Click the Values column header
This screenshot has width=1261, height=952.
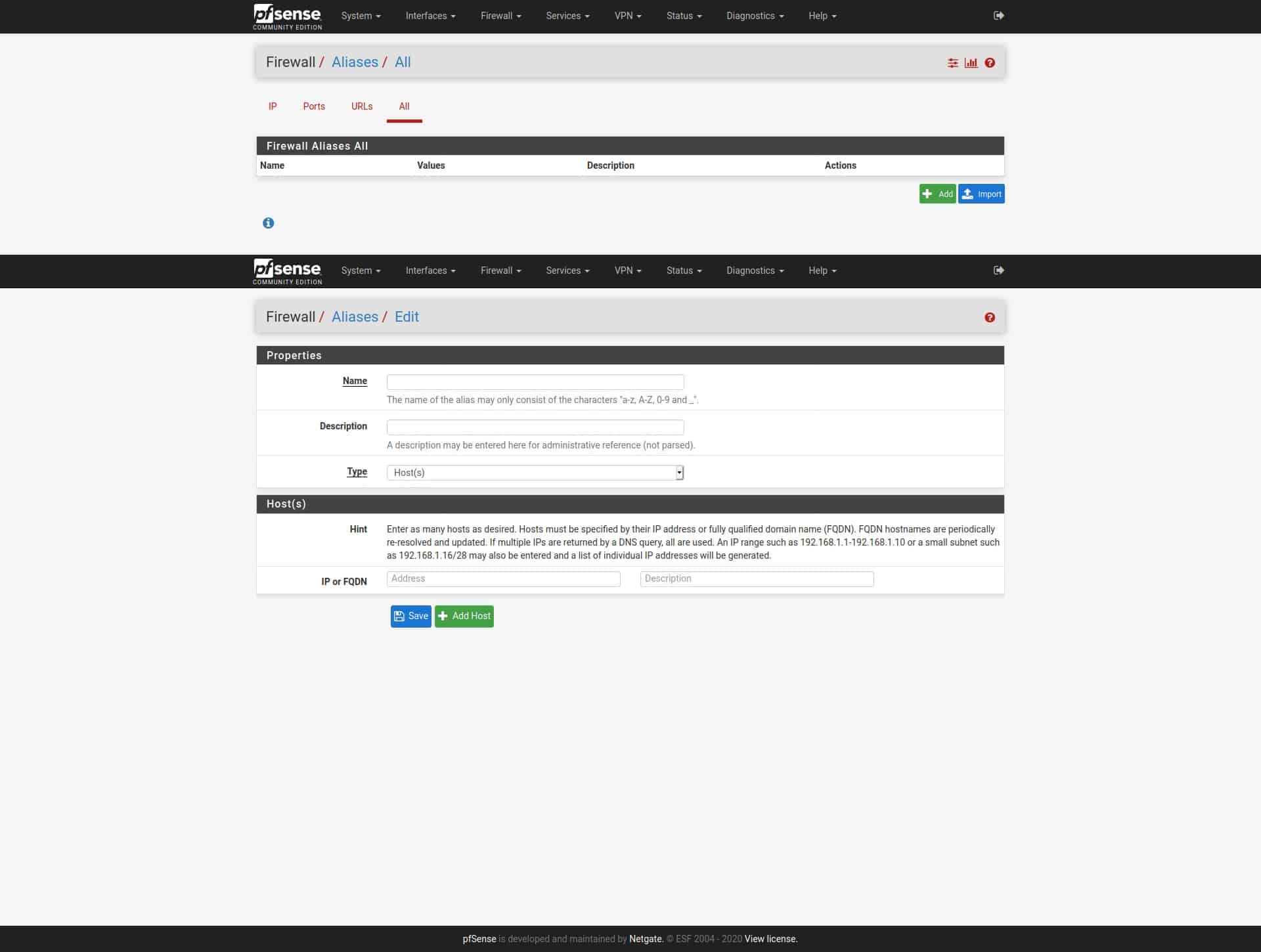[x=431, y=165]
